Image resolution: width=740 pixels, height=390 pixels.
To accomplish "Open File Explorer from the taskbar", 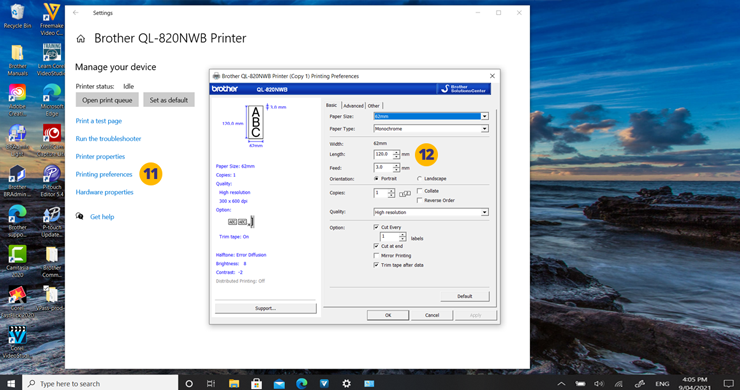I will coord(234,383).
